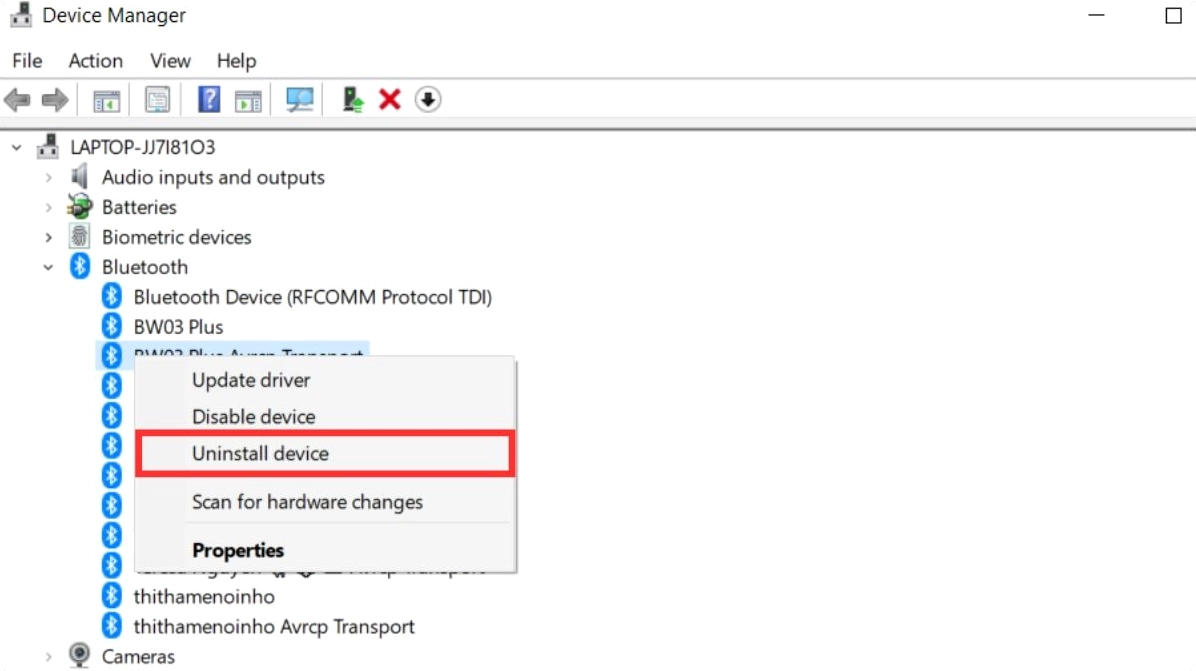The height and width of the screenshot is (671, 1196).
Task: Open Help using the blue question mark icon
Action: pyautogui.click(x=207, y=99)
